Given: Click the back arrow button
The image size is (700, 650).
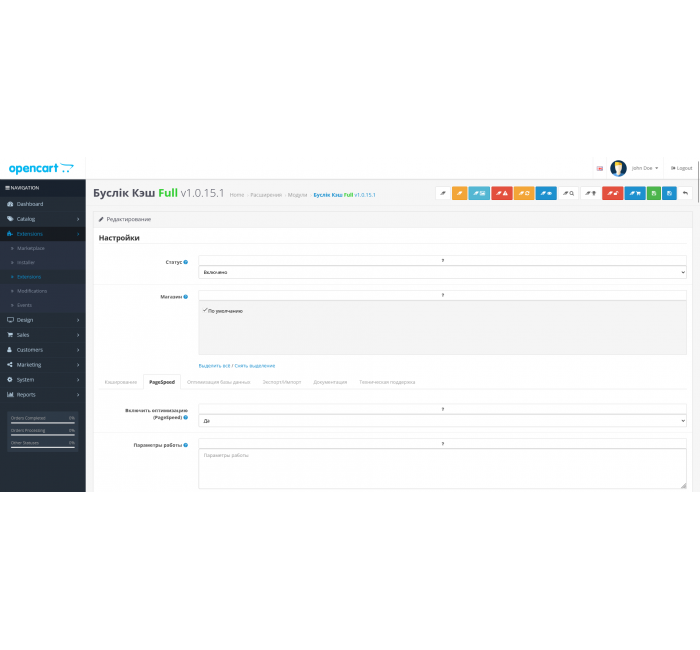Looking at the screenshot, I should 685,193.
